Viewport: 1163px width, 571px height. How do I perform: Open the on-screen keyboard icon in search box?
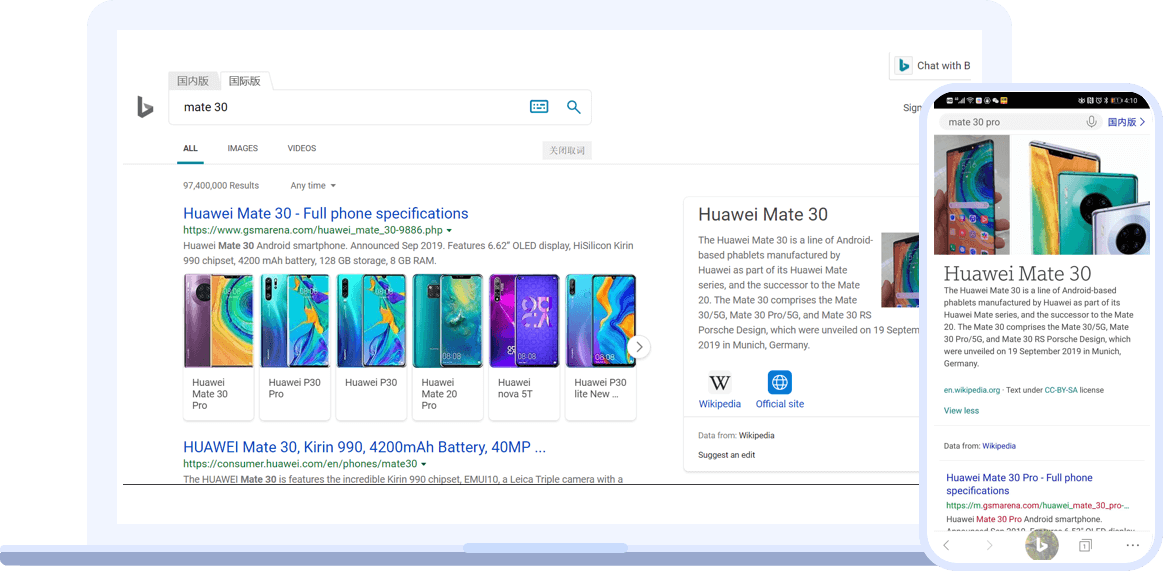[x=539, y=107]
